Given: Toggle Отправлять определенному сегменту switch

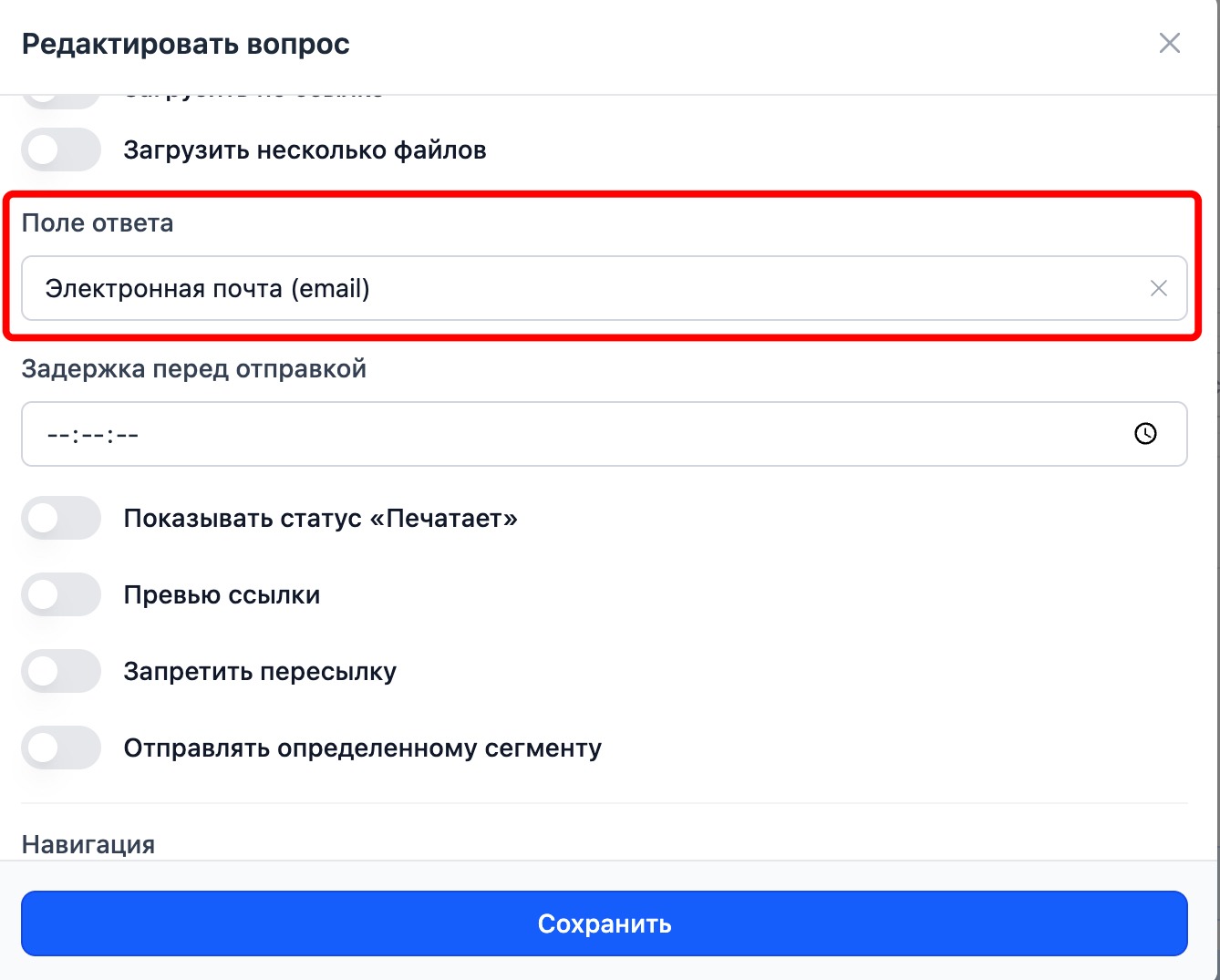Looking at the screenshot, I should coord(61,748).
